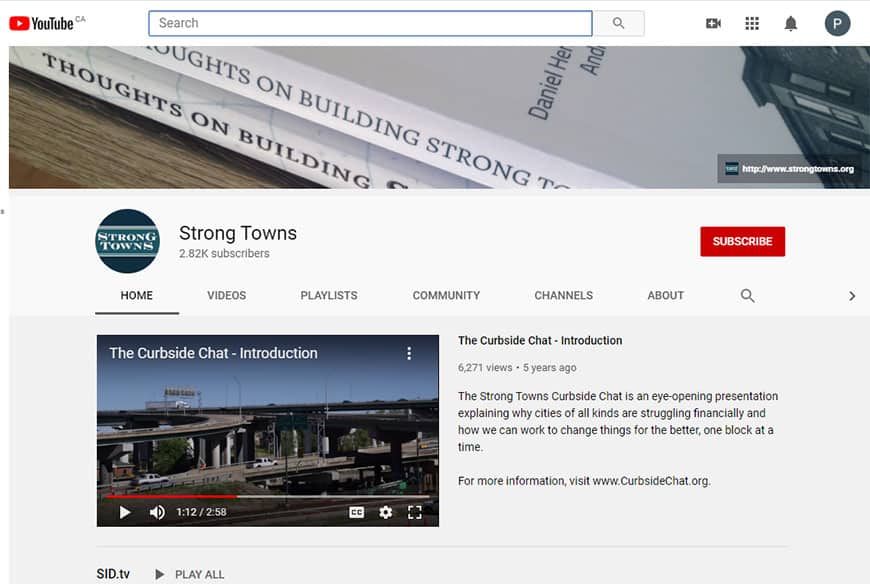
Task: Click the red Subscribe button
Action: click(x=742, y=242)
